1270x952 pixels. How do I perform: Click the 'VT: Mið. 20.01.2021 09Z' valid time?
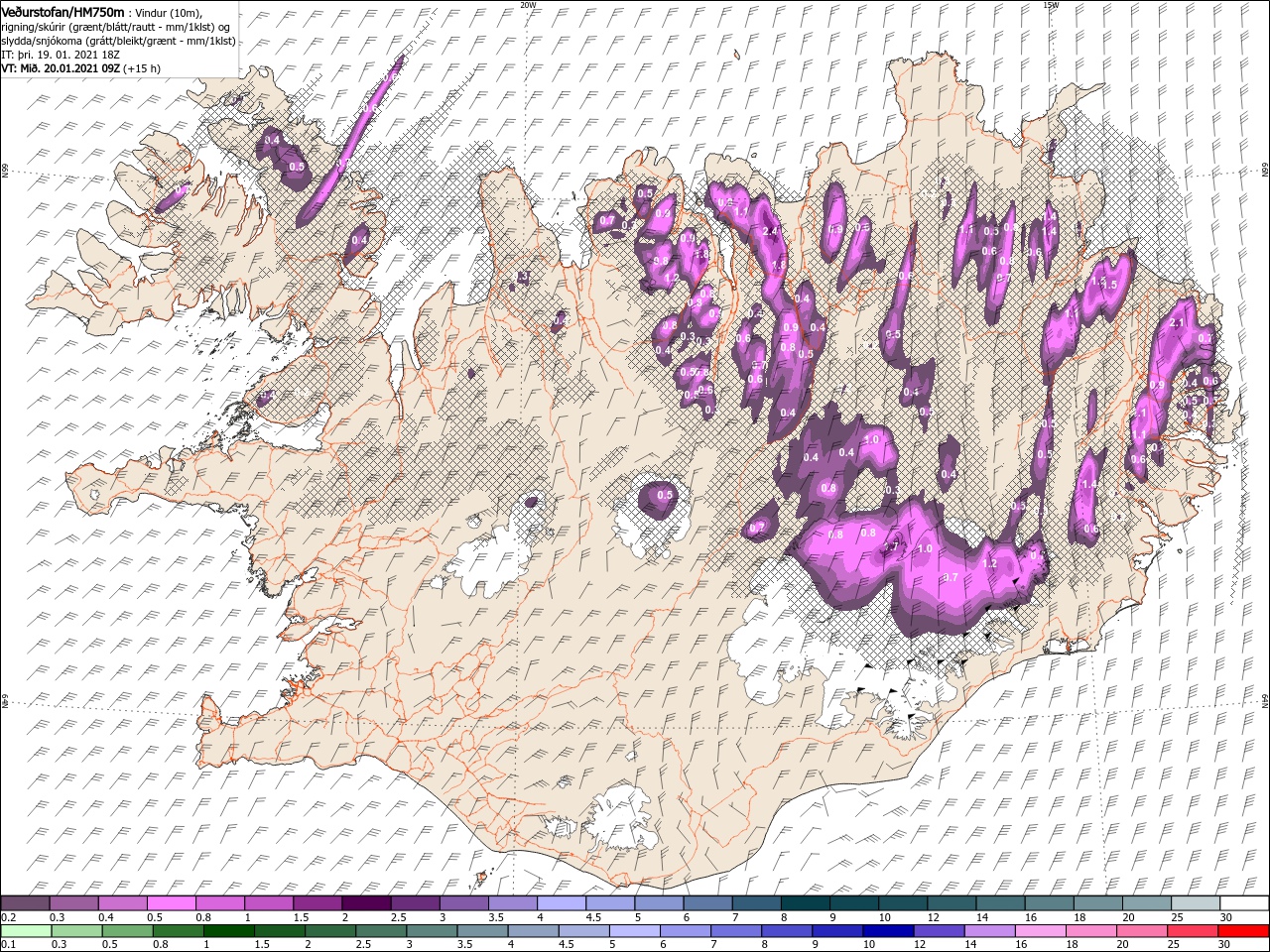62,68
